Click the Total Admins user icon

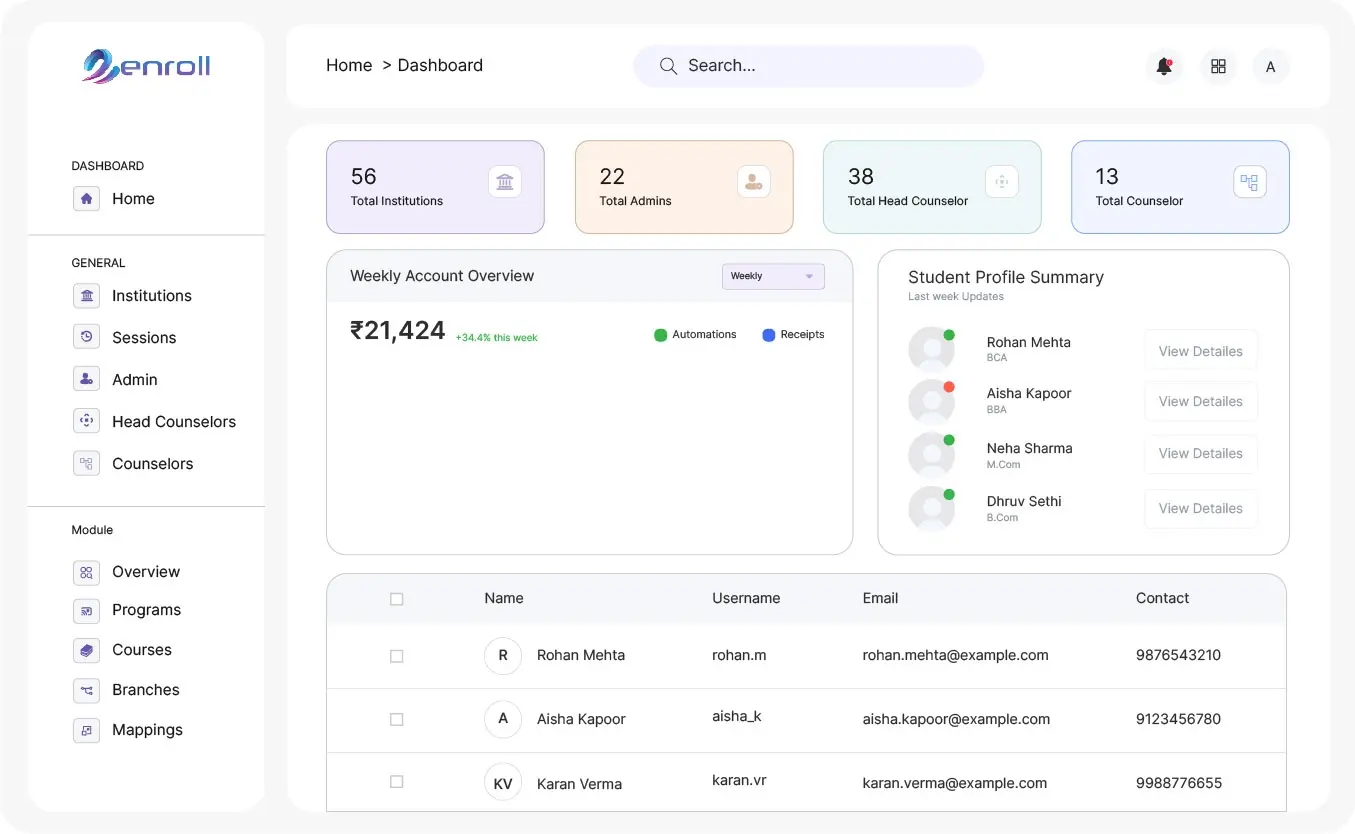coord(753,182)
